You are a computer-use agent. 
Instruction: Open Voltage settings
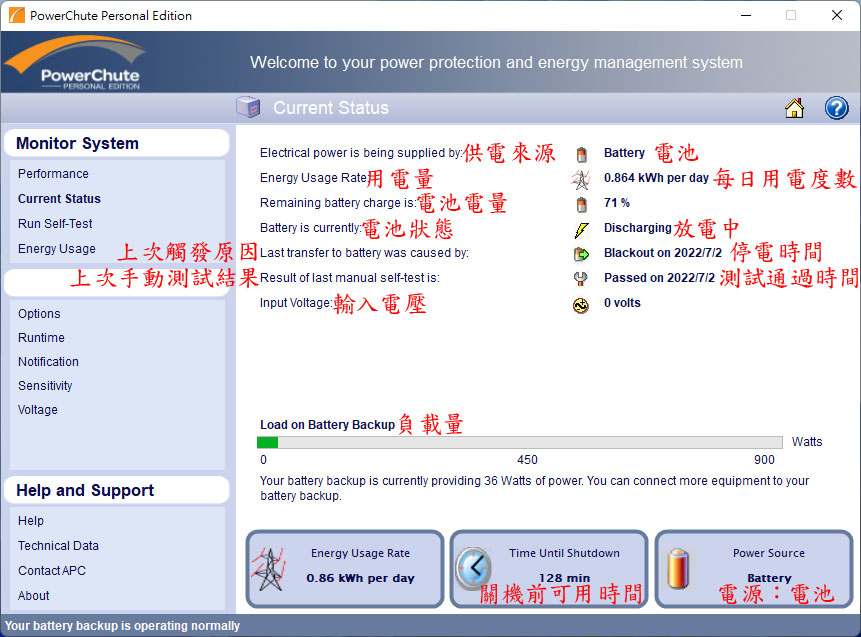(38, 410)
